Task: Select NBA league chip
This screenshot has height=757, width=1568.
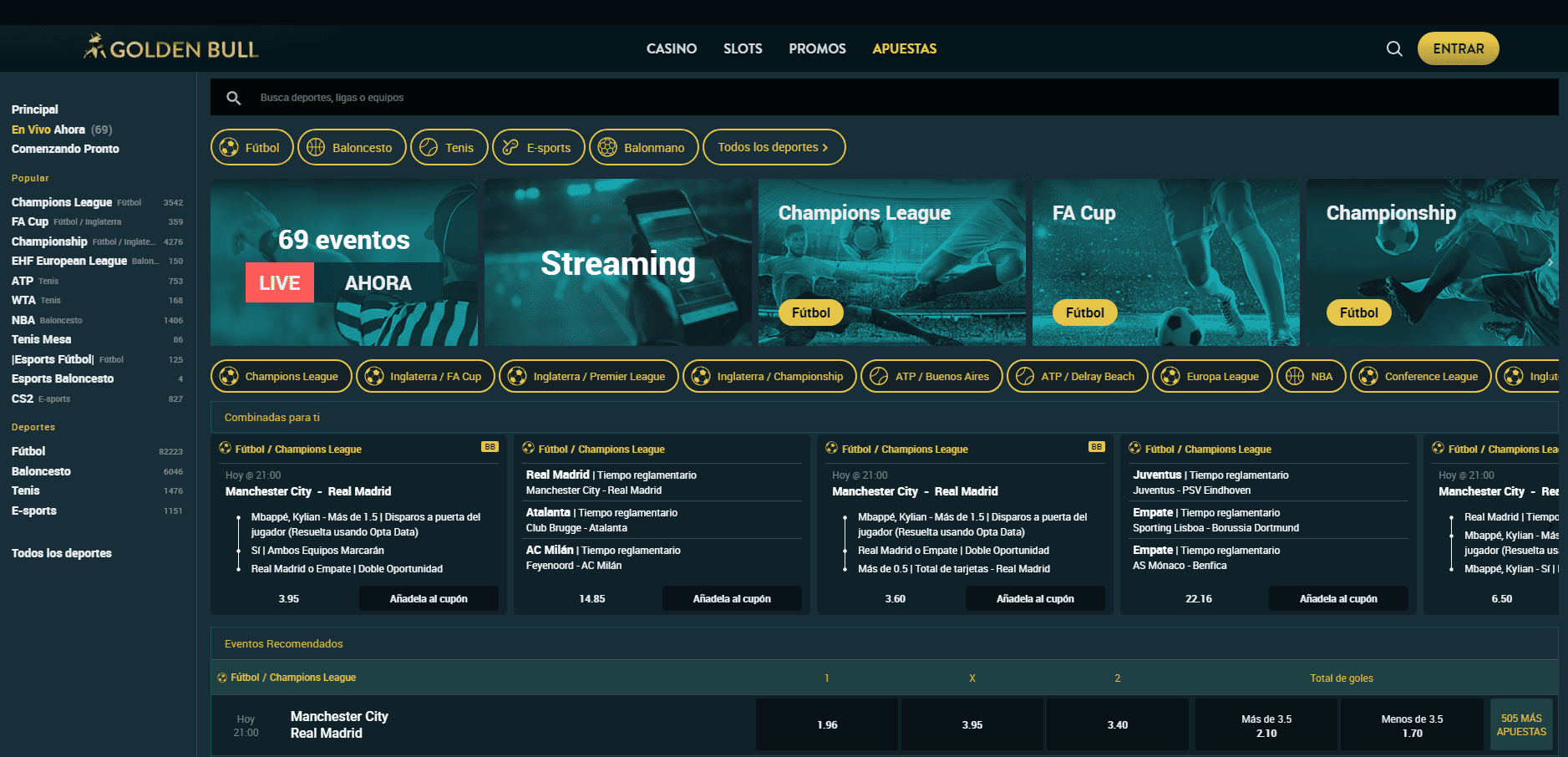Action: pos(1311,376)
